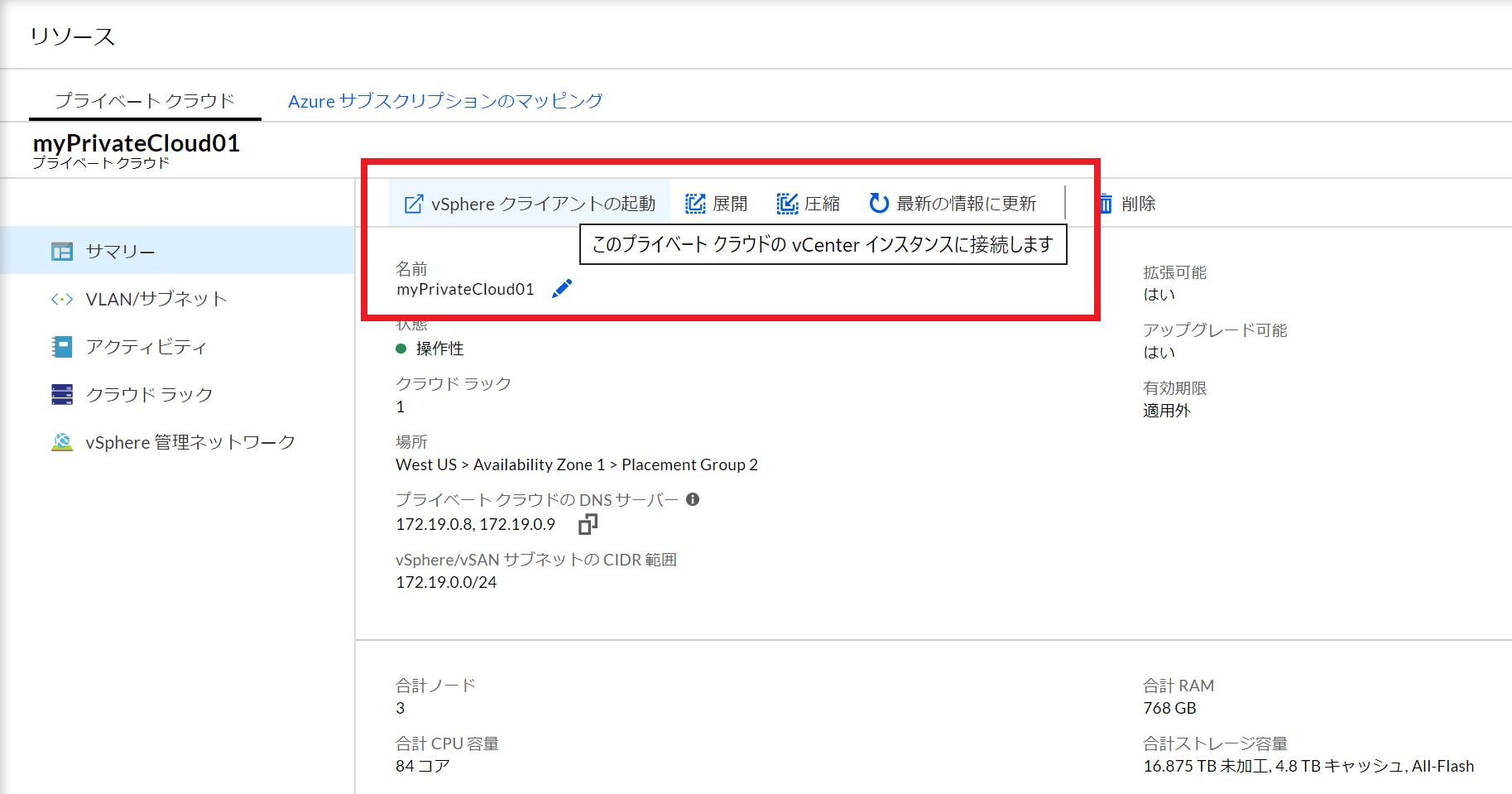1512x794 pixels.
Task: Copy DNS servers with the copy icon
Action: [588, 525]
